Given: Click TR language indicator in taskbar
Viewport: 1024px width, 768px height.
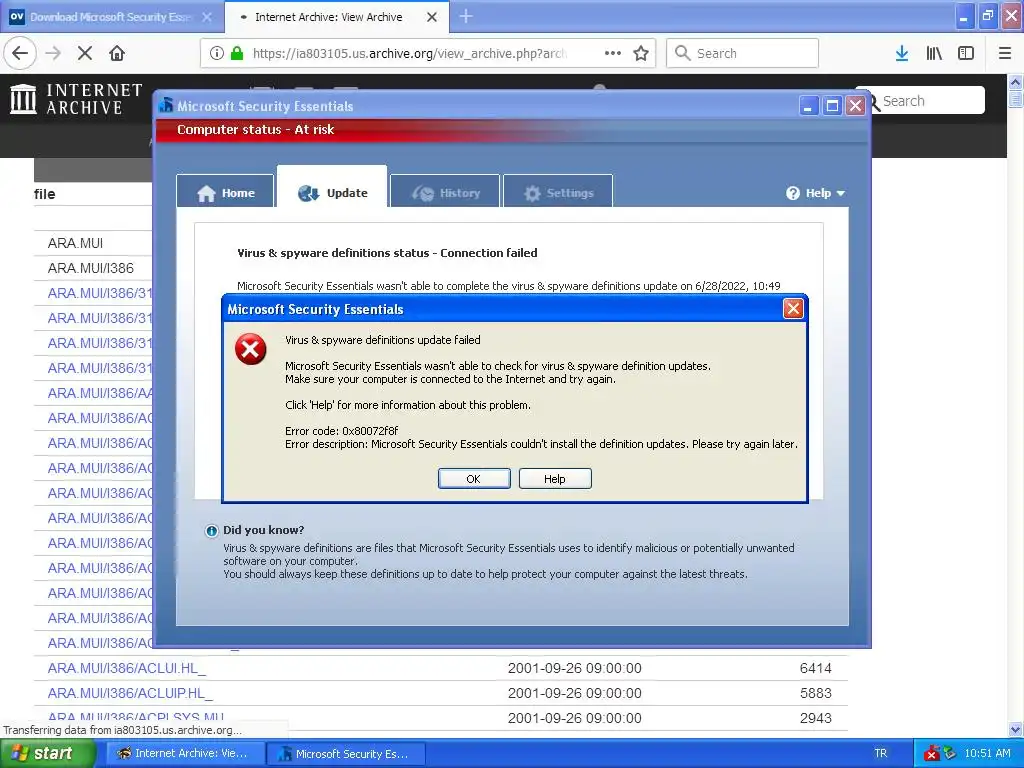Looking at the screenshot, I should coord(880,753).
